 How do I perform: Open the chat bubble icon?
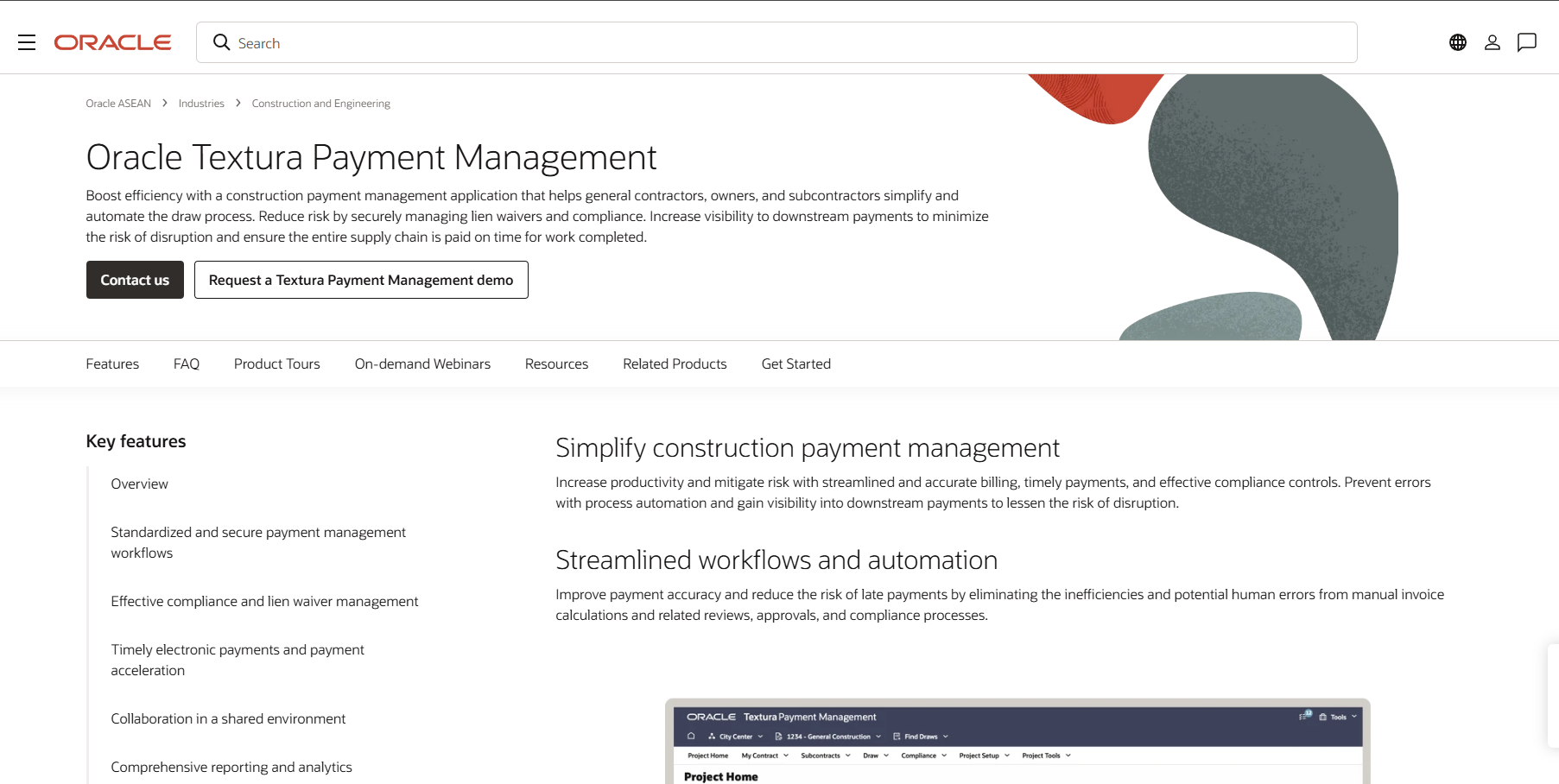click(x=1527, y=42)
